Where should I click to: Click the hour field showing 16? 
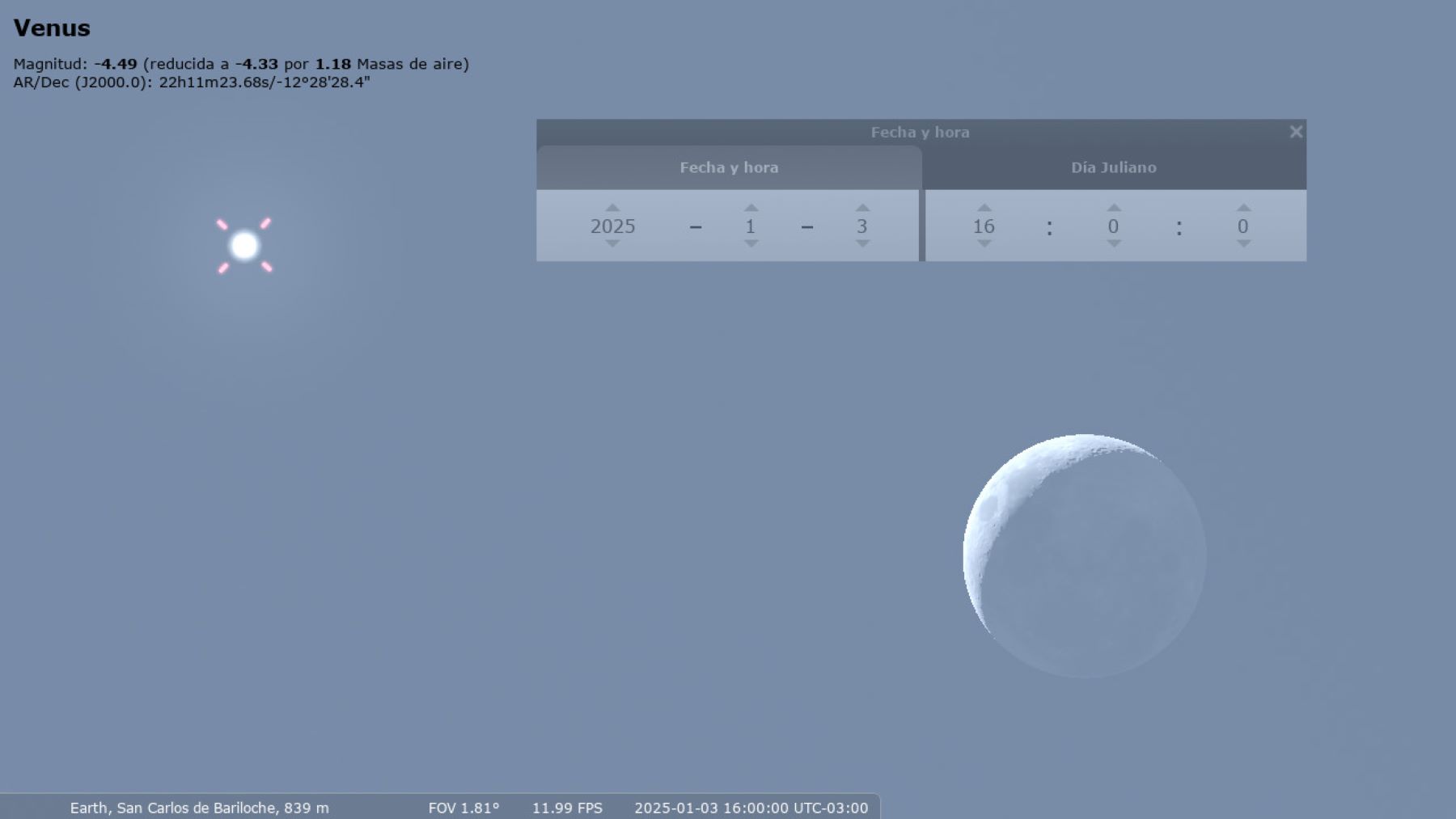point(984,226)
